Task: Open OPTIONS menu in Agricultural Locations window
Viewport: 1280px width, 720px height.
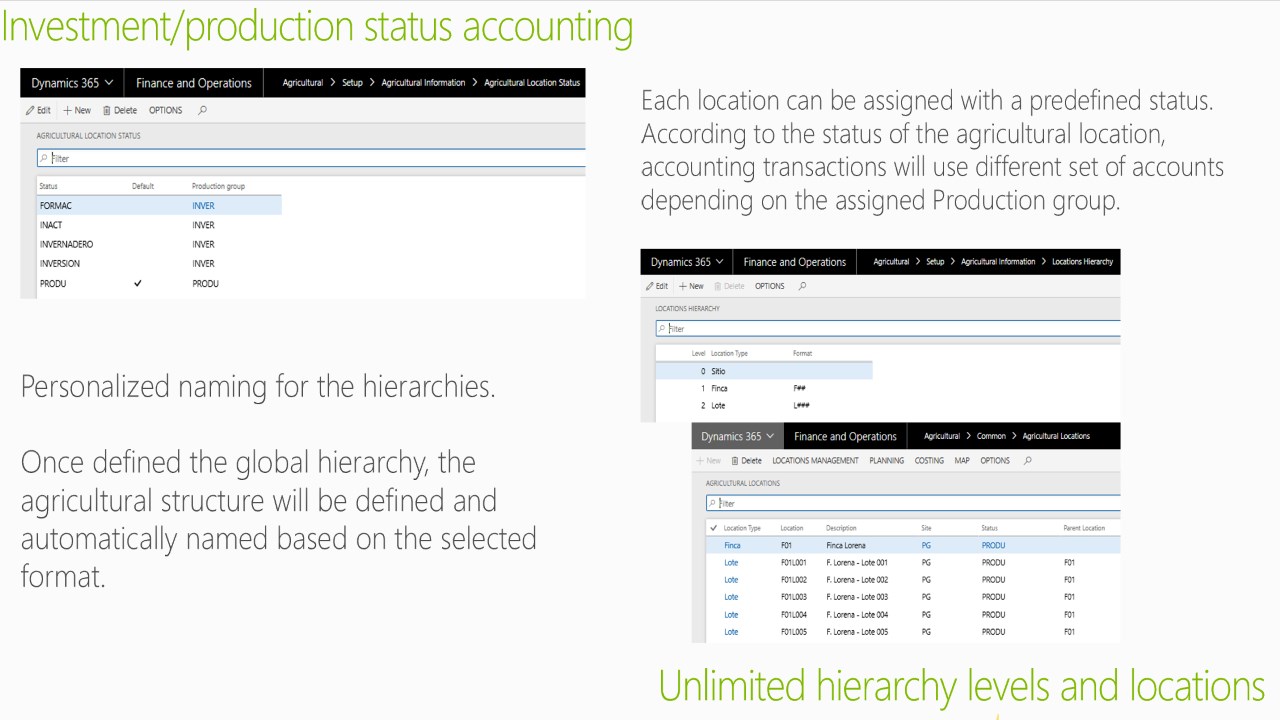Action: click(x=995, y=461)
